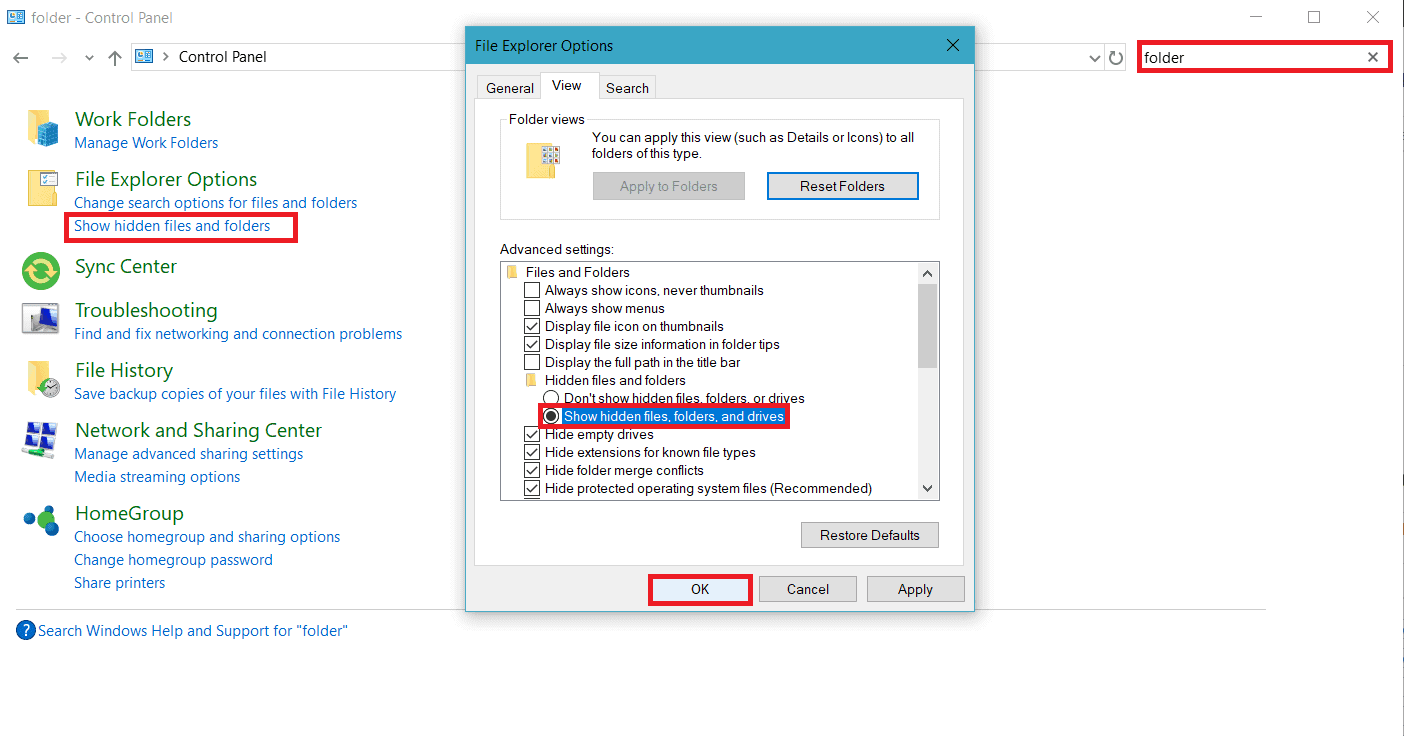
Task: Open the address bar dropdown
Action: coord(1093,57)
